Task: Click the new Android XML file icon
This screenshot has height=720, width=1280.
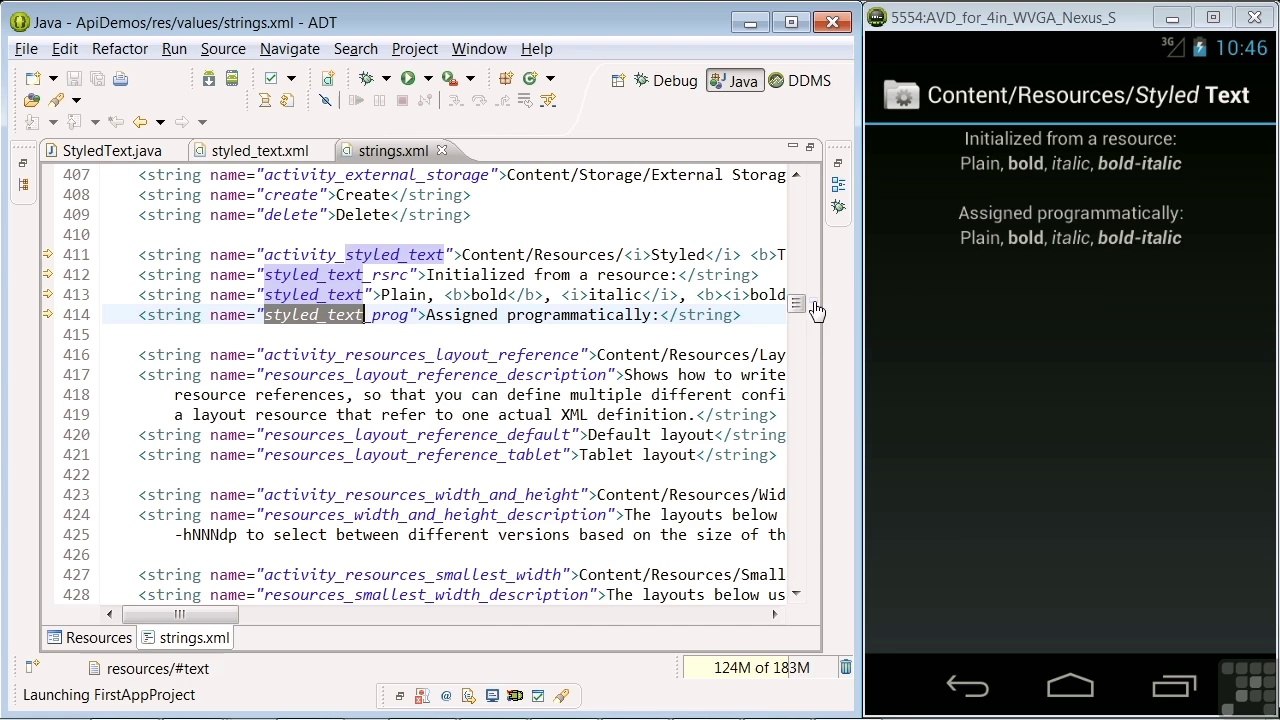Action: tap(327, 78)
